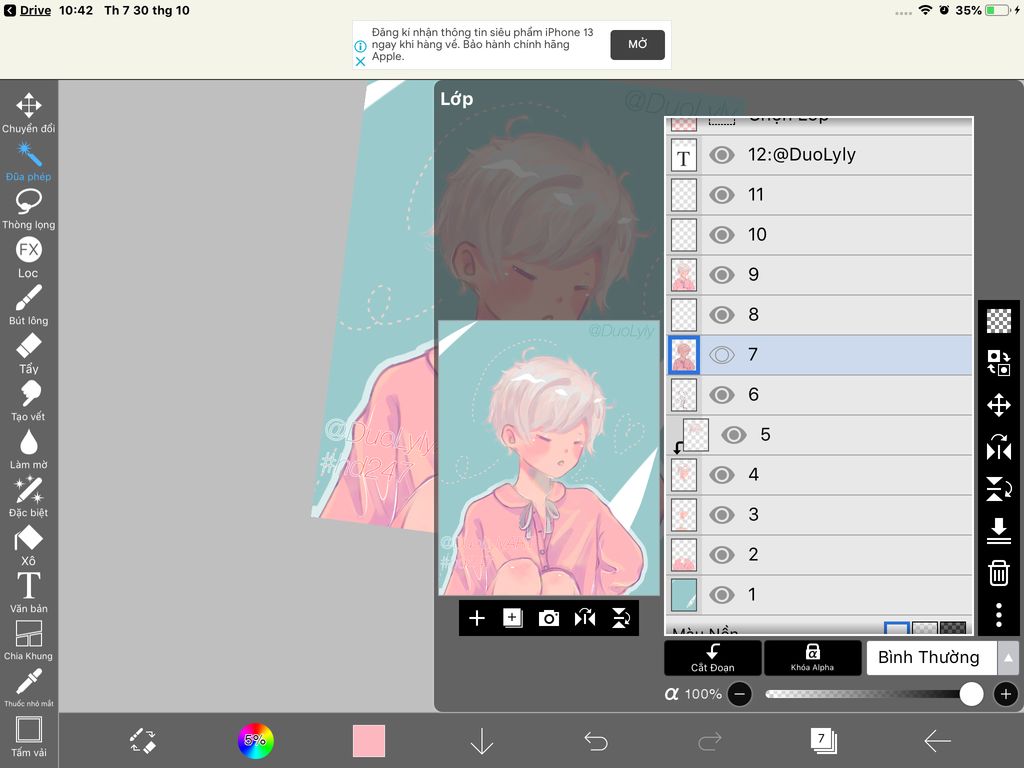Click the move layer cross-arrows icon
The width and height of the screenshot is (1024, 768).
click(x=999, y=405)
